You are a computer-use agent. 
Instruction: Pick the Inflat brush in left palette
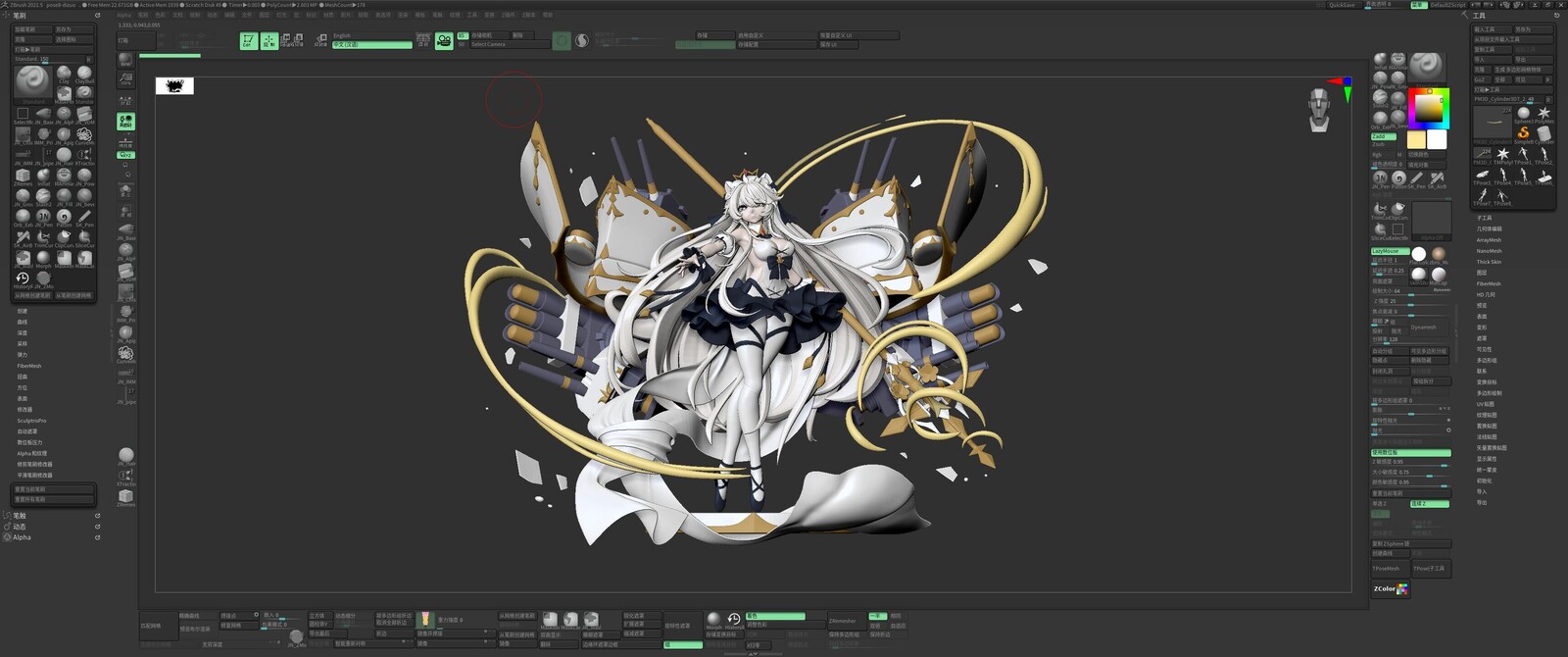(43, 176)
